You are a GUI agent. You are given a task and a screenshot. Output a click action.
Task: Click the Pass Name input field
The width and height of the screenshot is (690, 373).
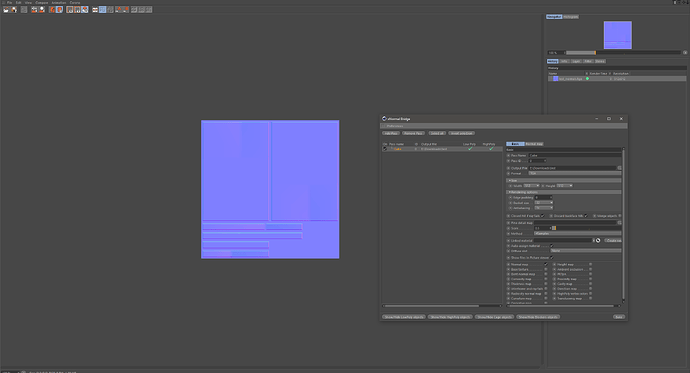pyautogui.click(x=575, y=155)
